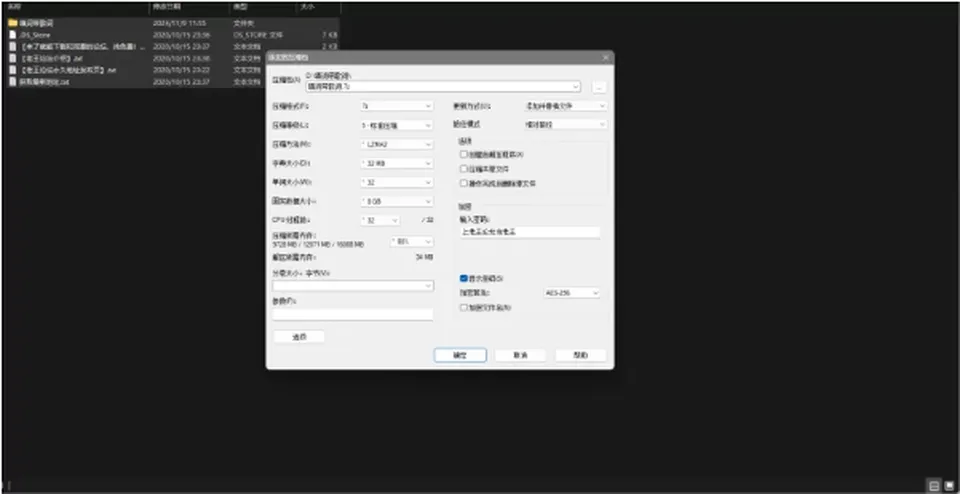Switch to large icons view at bottom right
960x494 pixels.
949,486
